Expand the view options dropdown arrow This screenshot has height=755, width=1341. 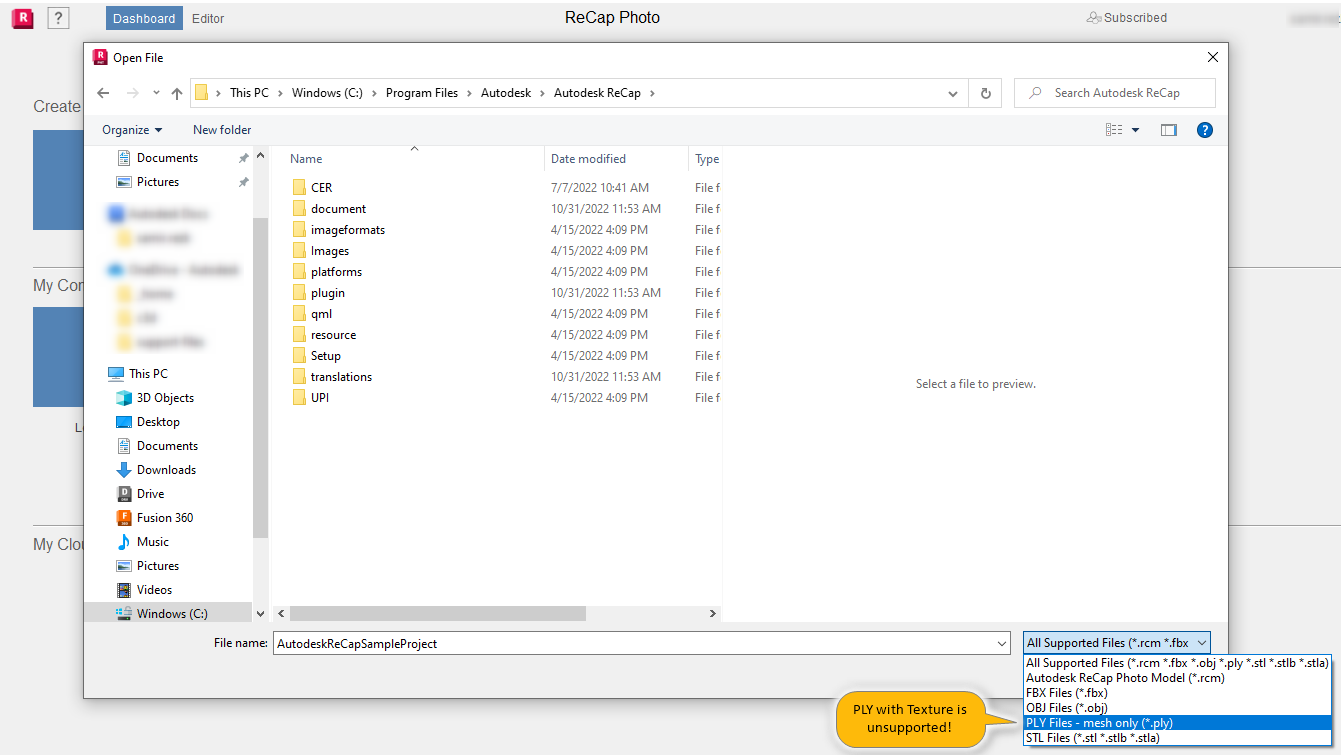pos(1135,130)
